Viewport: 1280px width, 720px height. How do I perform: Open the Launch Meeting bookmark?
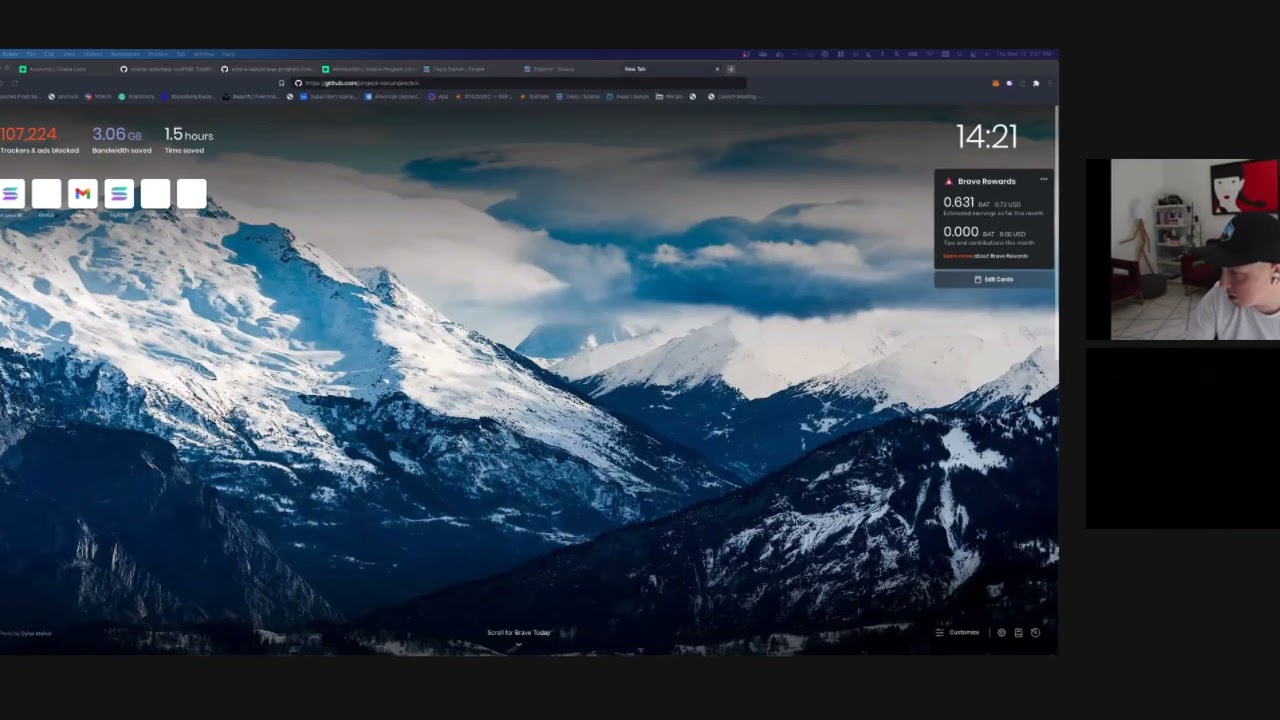click(x=734, y=97)
